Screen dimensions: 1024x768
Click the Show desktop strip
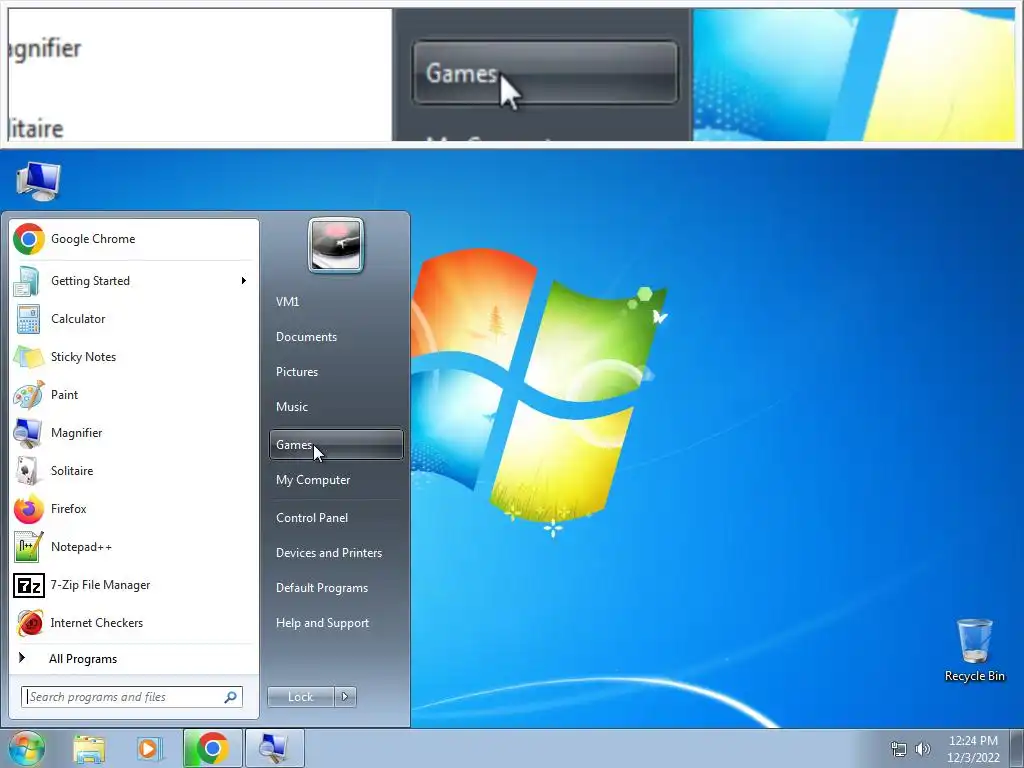1017,748
